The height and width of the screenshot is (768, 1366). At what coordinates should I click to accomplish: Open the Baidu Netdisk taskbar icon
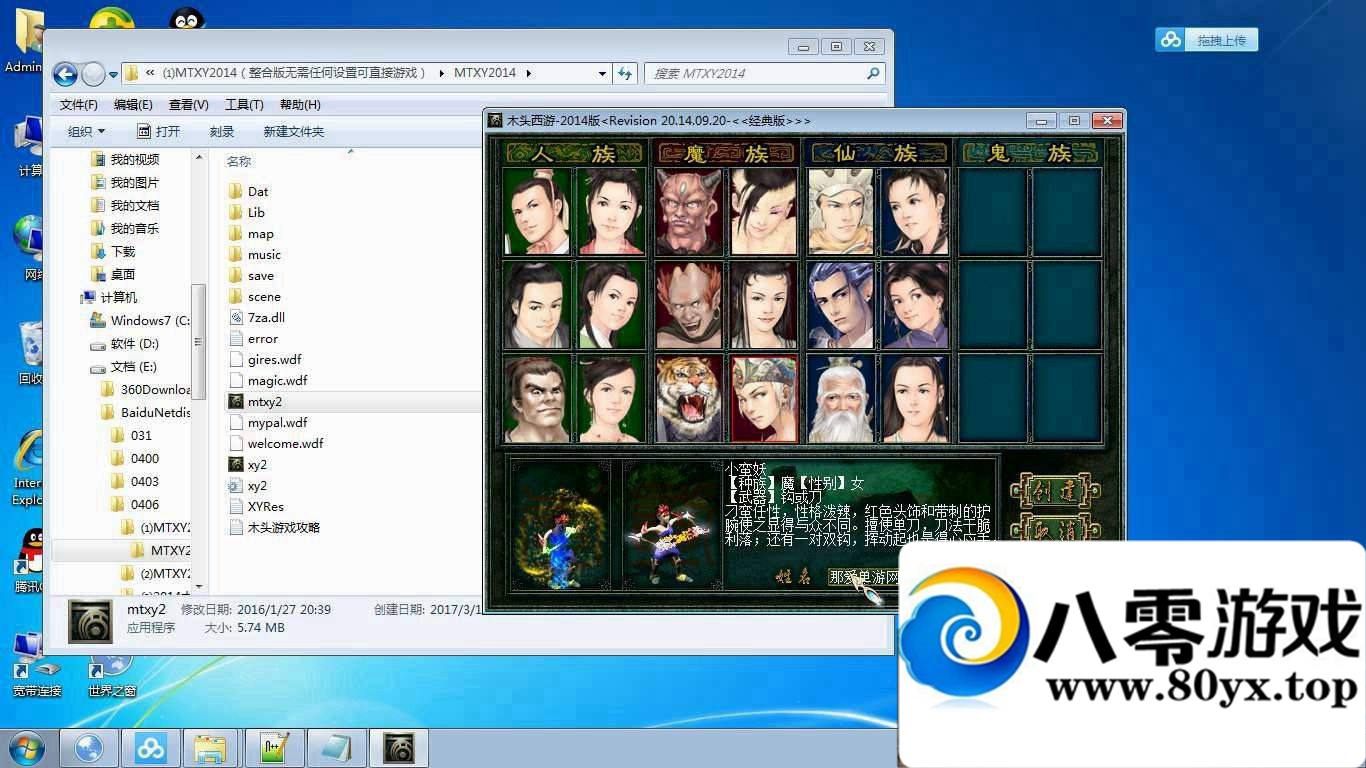[x=151, y=748]
